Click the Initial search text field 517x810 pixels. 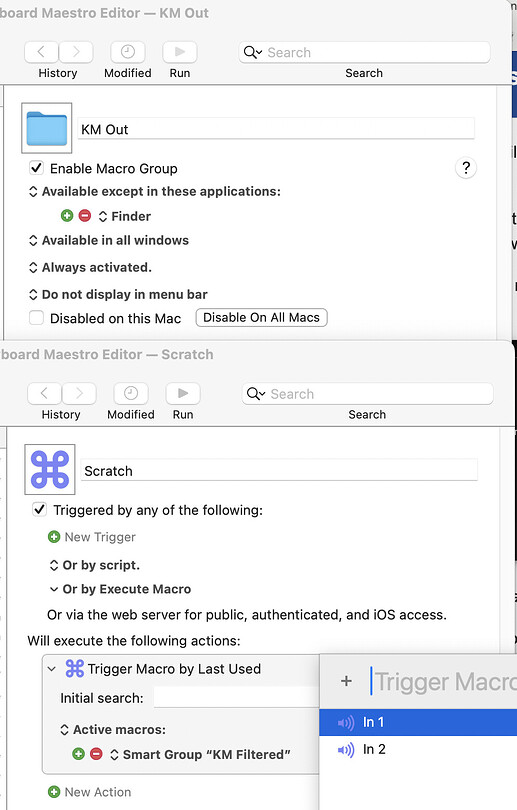pos(237,698)
